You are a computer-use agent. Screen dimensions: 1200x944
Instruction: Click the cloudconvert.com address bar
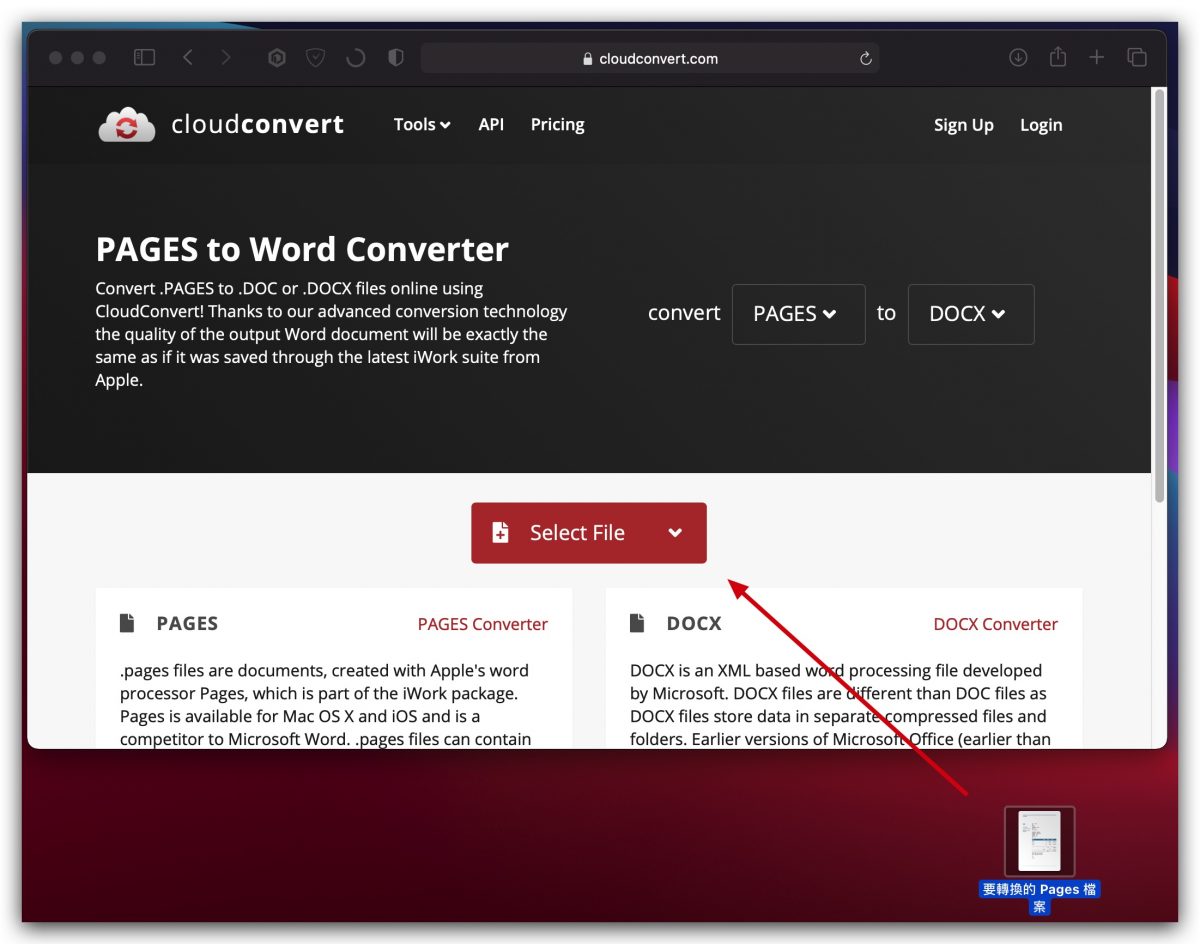[650, 58]
